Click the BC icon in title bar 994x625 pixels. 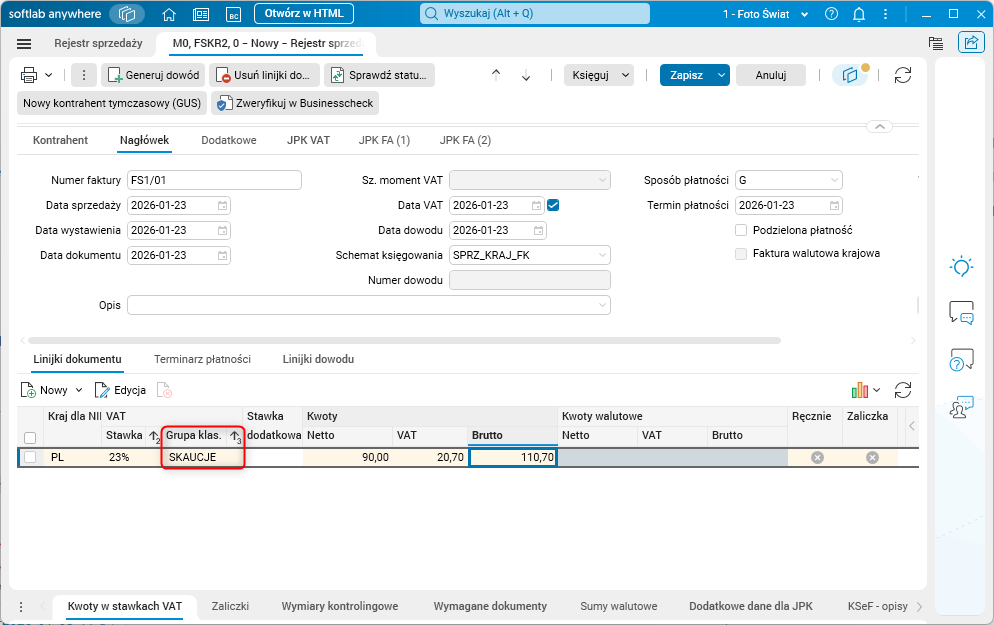(x=234, y=14)
